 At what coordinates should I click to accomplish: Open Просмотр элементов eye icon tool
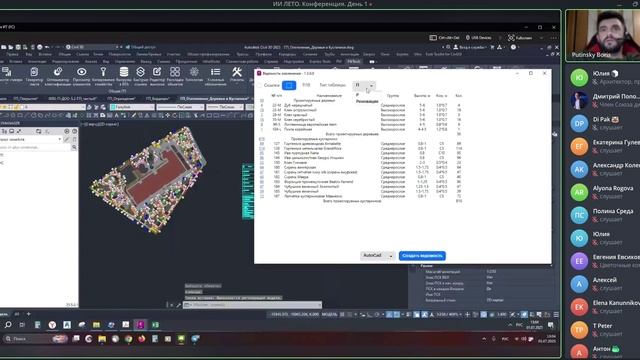click(x=82, y=76)
